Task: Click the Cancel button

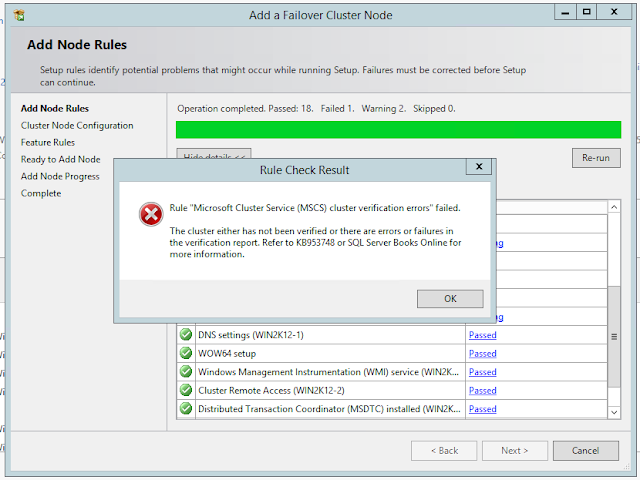Action: pyautogui.click(x=586, y=451)
